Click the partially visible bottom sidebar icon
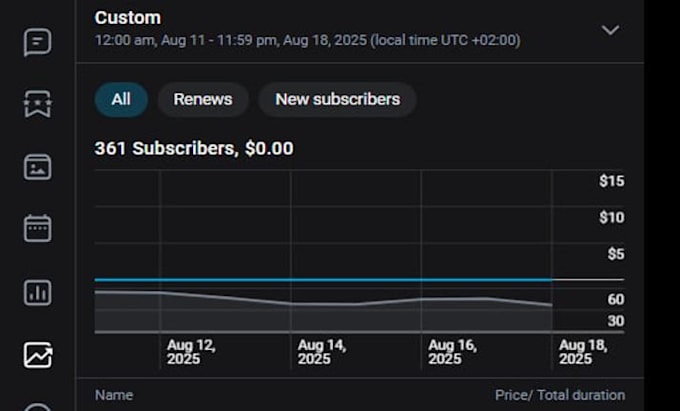Screen dimensions: 680x411 click(x=37, y=407)
